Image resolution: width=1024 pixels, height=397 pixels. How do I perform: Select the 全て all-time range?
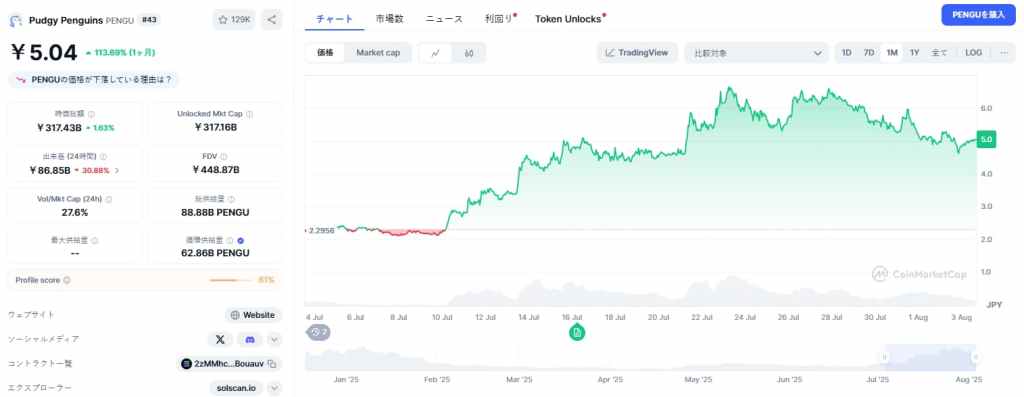point(939,53)
